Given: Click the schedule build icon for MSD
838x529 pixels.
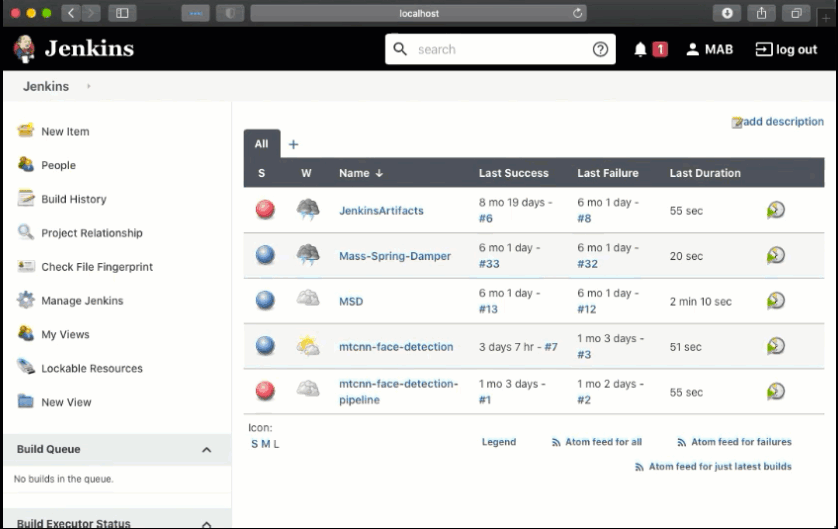Looking at the screenshot, I should point(775,301).
